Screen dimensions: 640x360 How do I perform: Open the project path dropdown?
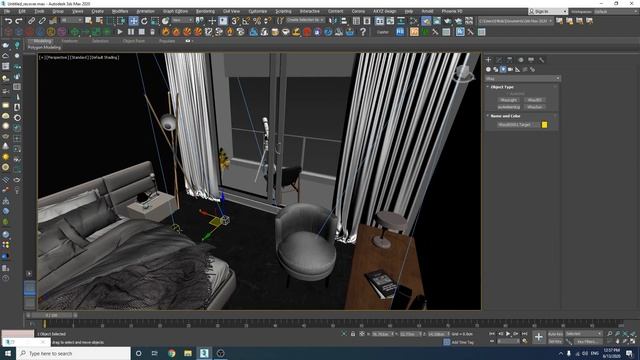tap(516, 20)
